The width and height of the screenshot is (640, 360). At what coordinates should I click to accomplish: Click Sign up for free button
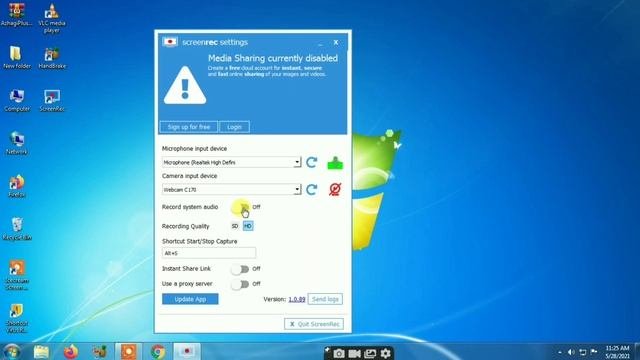click(x=189, y=127)
